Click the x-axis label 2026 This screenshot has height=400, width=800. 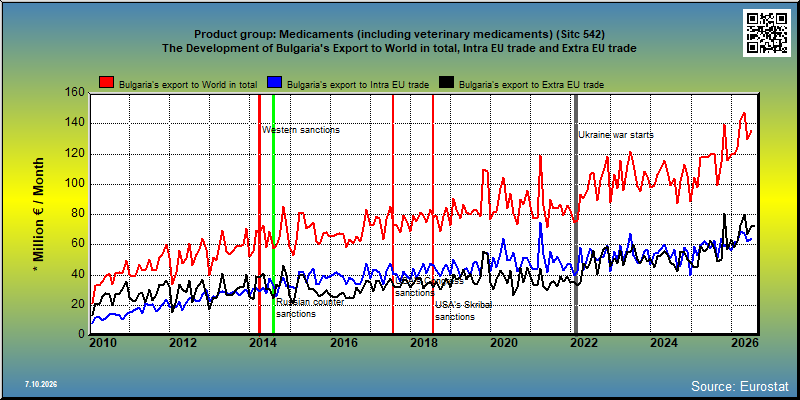coord(743,342)
